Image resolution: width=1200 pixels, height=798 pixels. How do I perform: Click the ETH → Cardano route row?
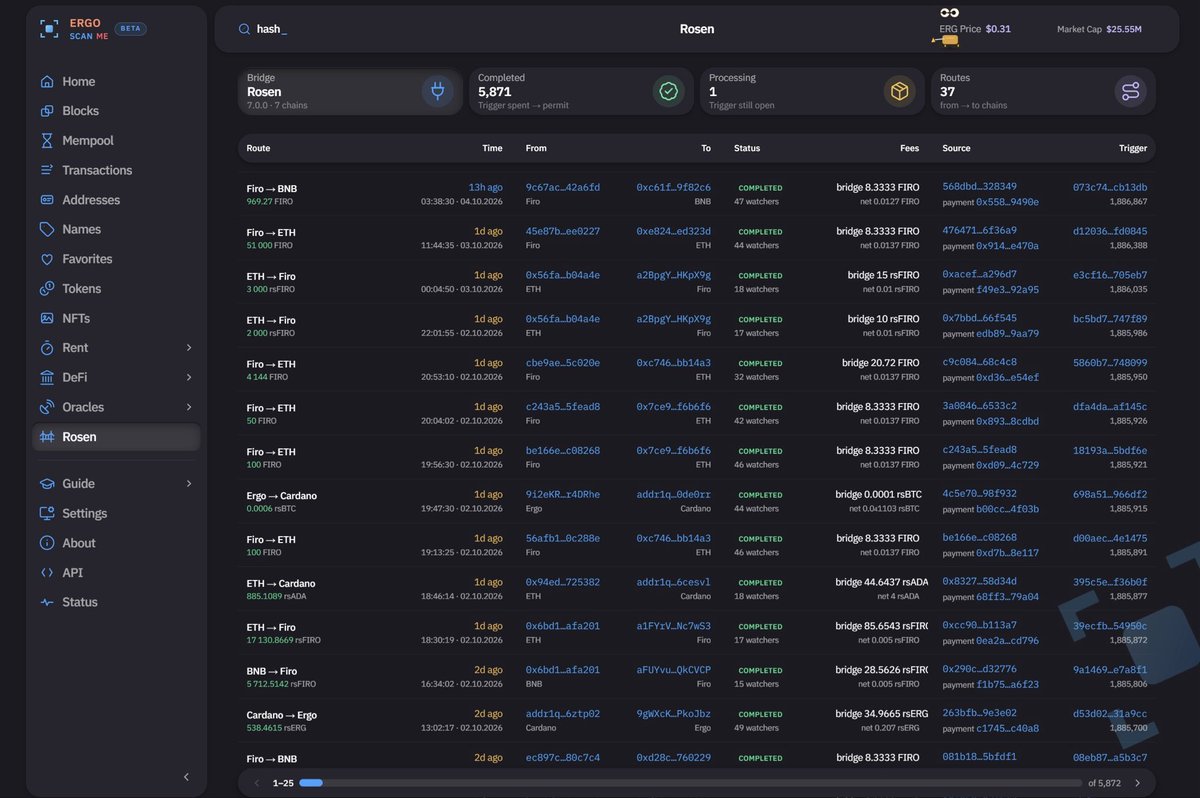click(696, 589)
